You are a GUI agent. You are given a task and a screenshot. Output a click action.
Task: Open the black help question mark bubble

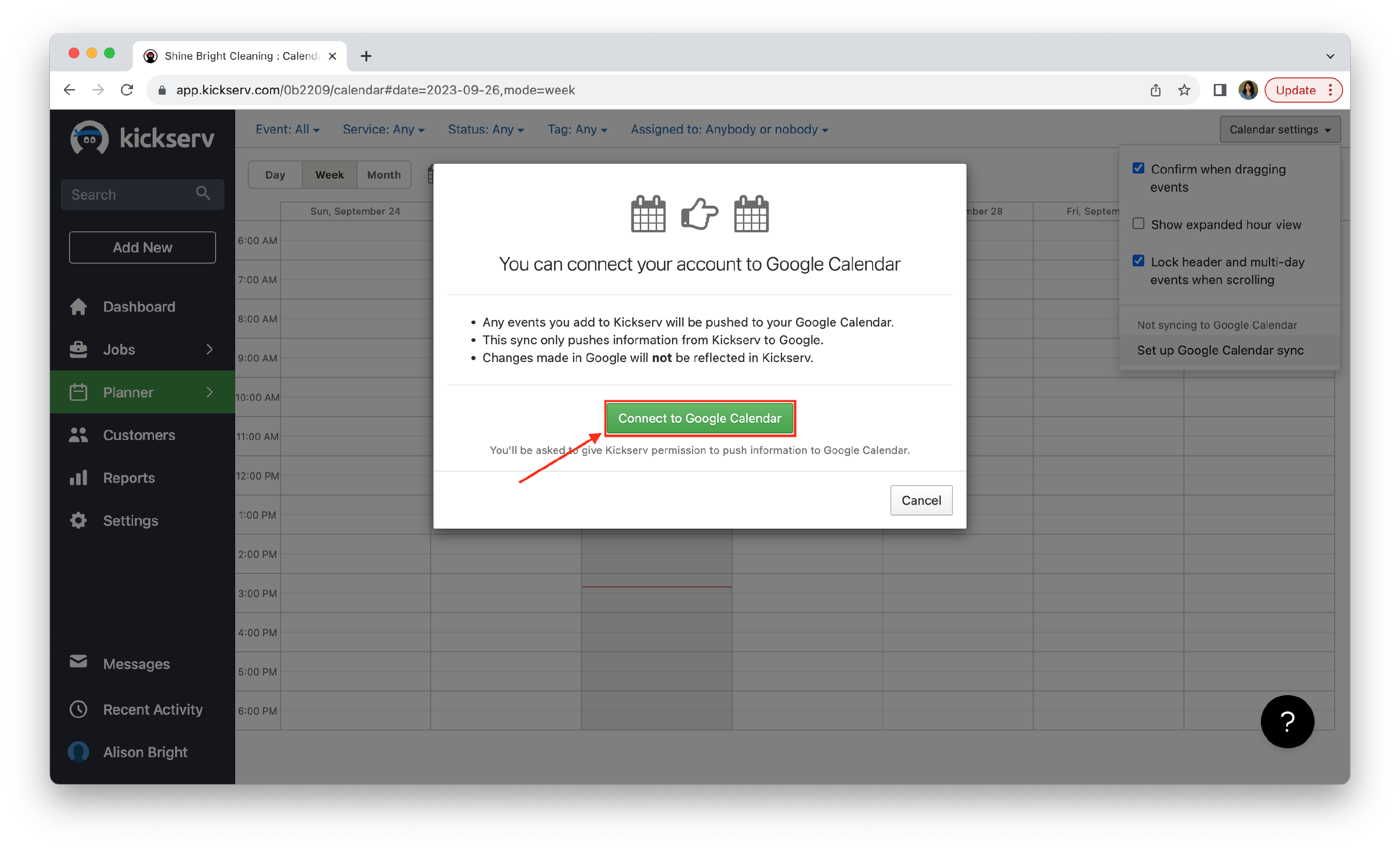tap(1287, 721)
